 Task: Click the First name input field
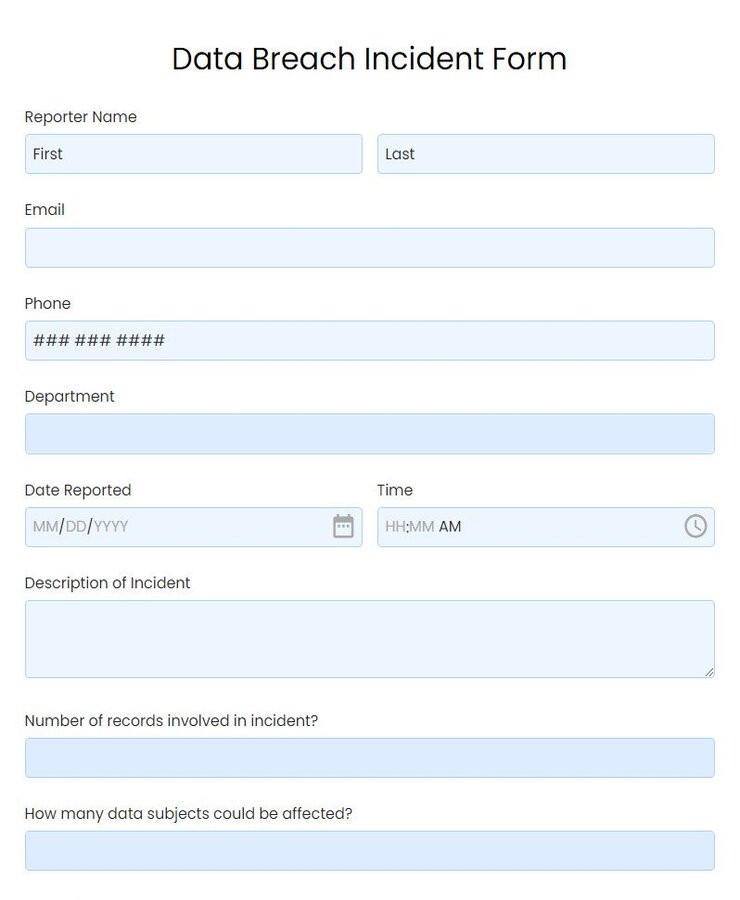click(x=193, y=153)
